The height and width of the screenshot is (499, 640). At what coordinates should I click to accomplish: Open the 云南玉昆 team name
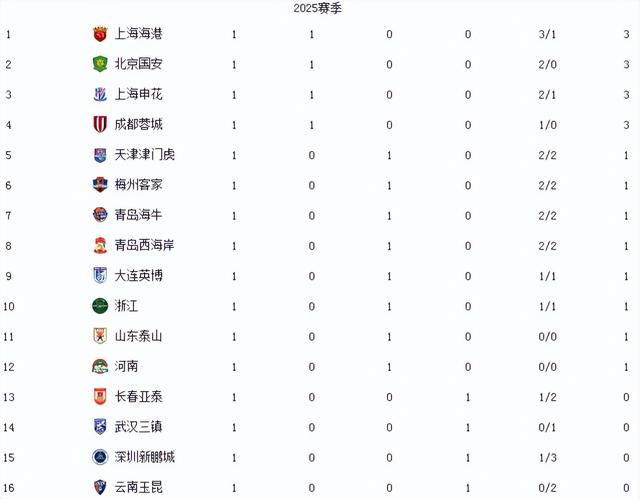(x=138, y=487)
